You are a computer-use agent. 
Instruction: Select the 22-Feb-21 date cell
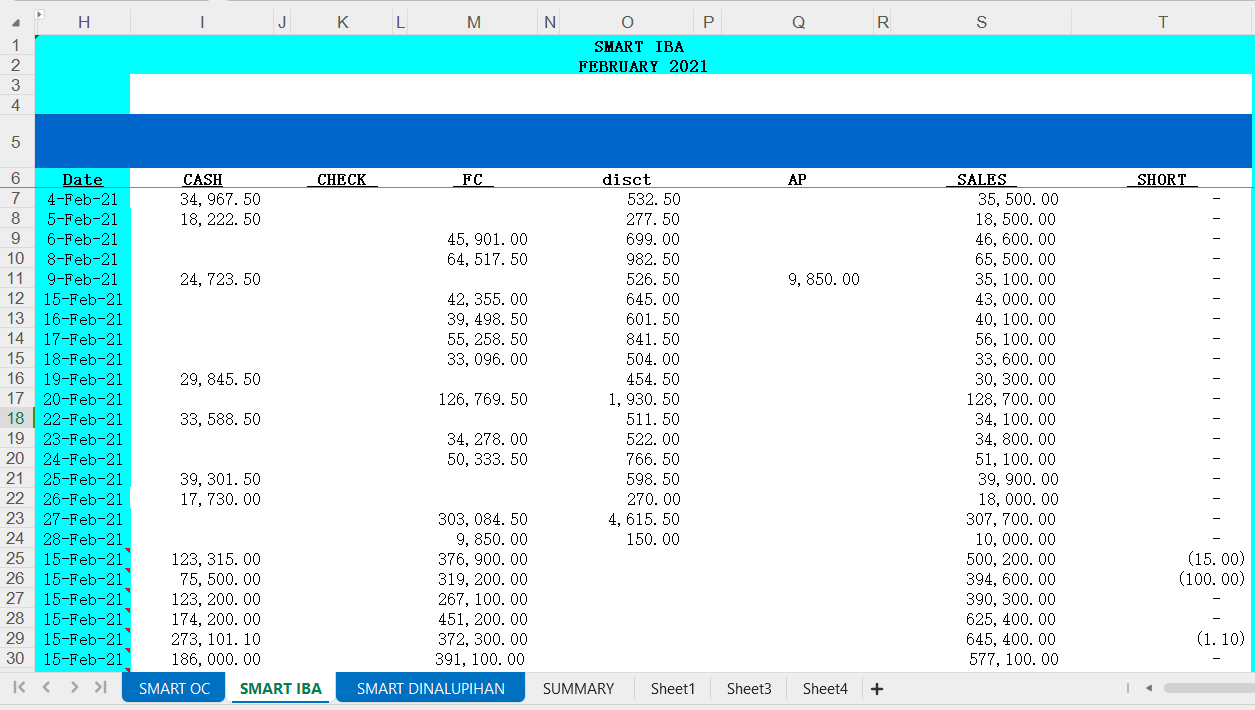(x=83, y=419)
